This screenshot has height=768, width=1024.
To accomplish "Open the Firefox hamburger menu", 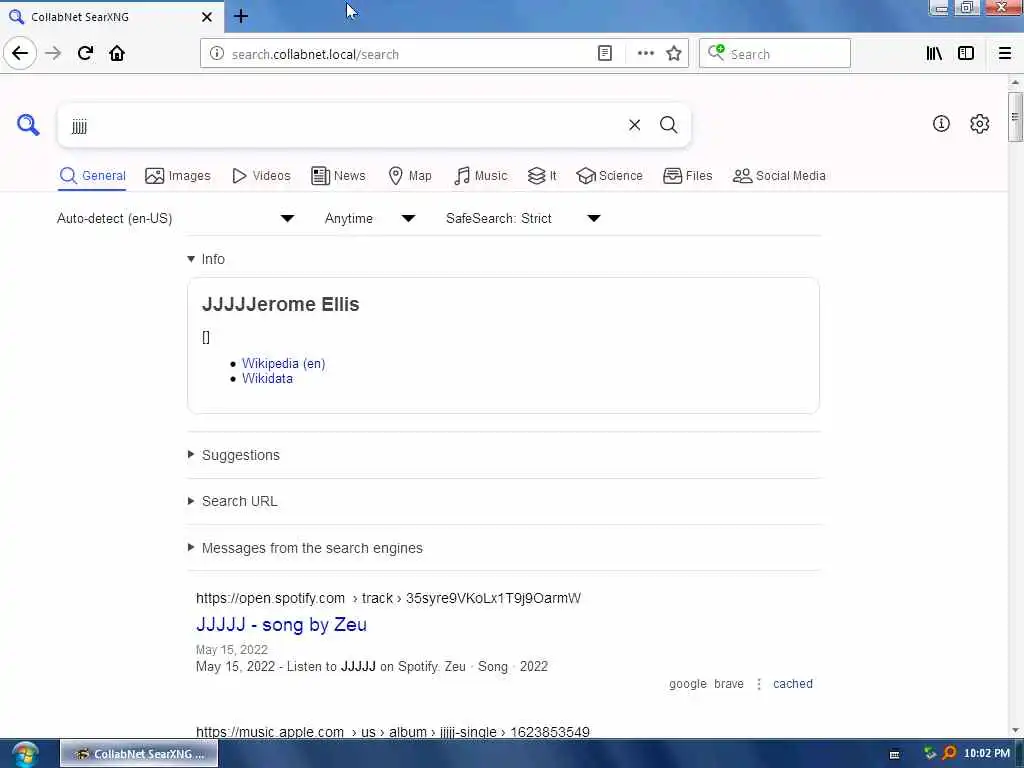I will 1004,54.
